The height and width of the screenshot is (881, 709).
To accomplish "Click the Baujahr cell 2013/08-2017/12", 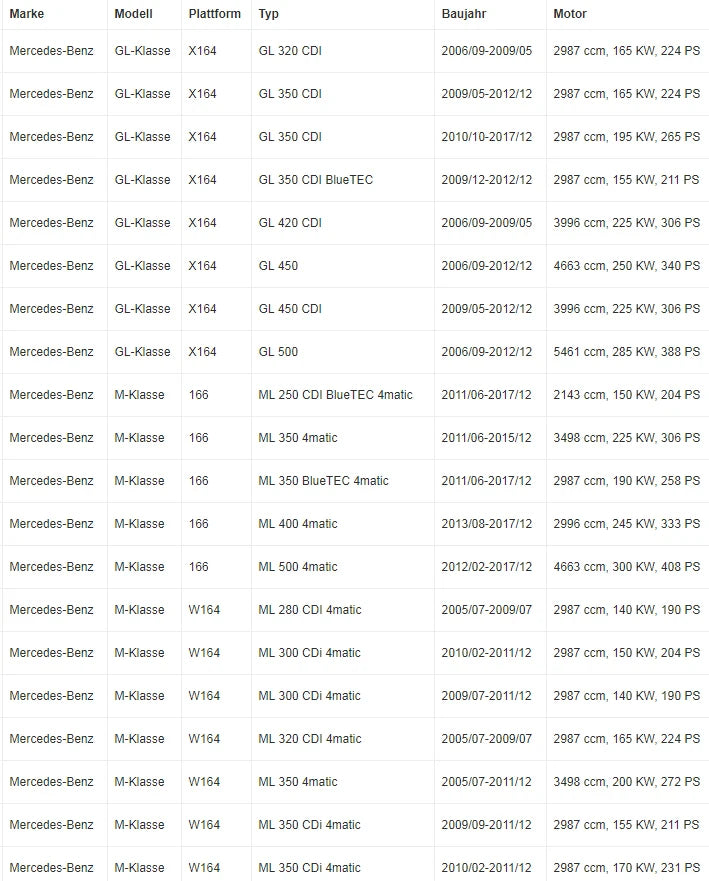I will coord(487,524).
